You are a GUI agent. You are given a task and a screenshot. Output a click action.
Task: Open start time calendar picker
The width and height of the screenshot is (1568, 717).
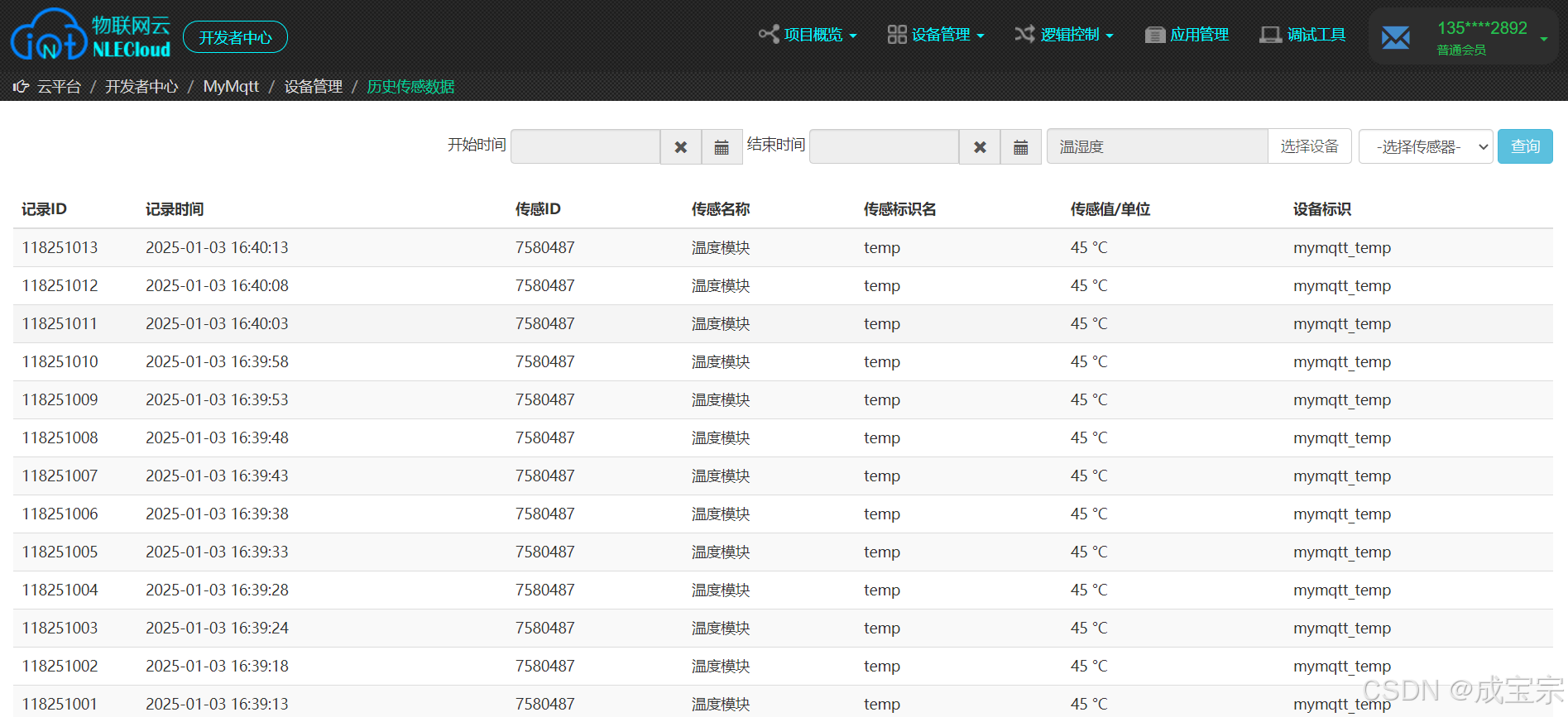[722, 146]
